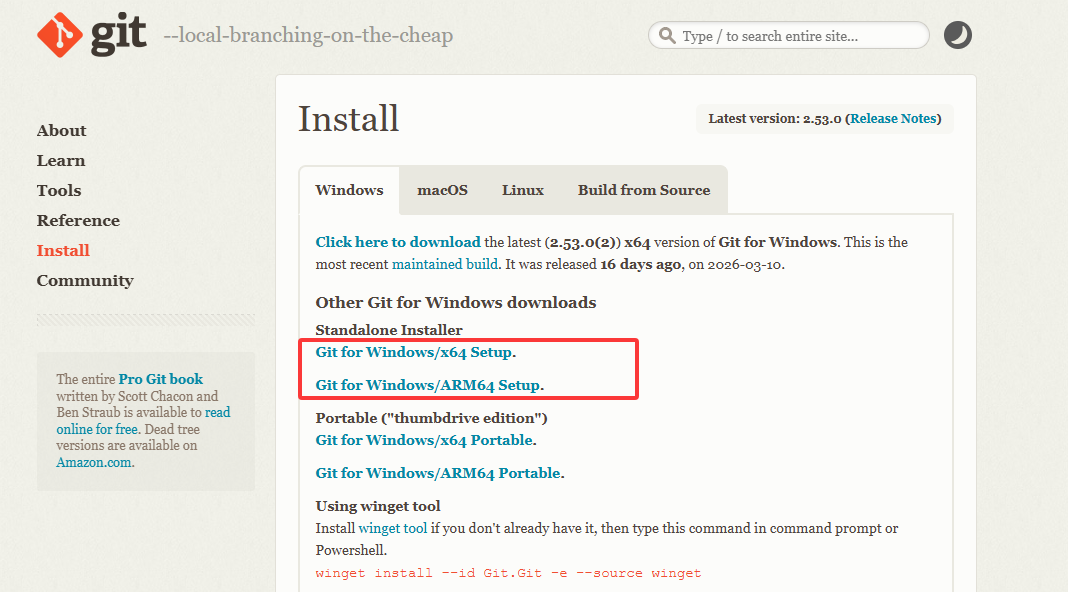Switch to the Linux tab
The height and width of the screenshot is (592, 1068).
pyautogui.click(x=522, y=190)
